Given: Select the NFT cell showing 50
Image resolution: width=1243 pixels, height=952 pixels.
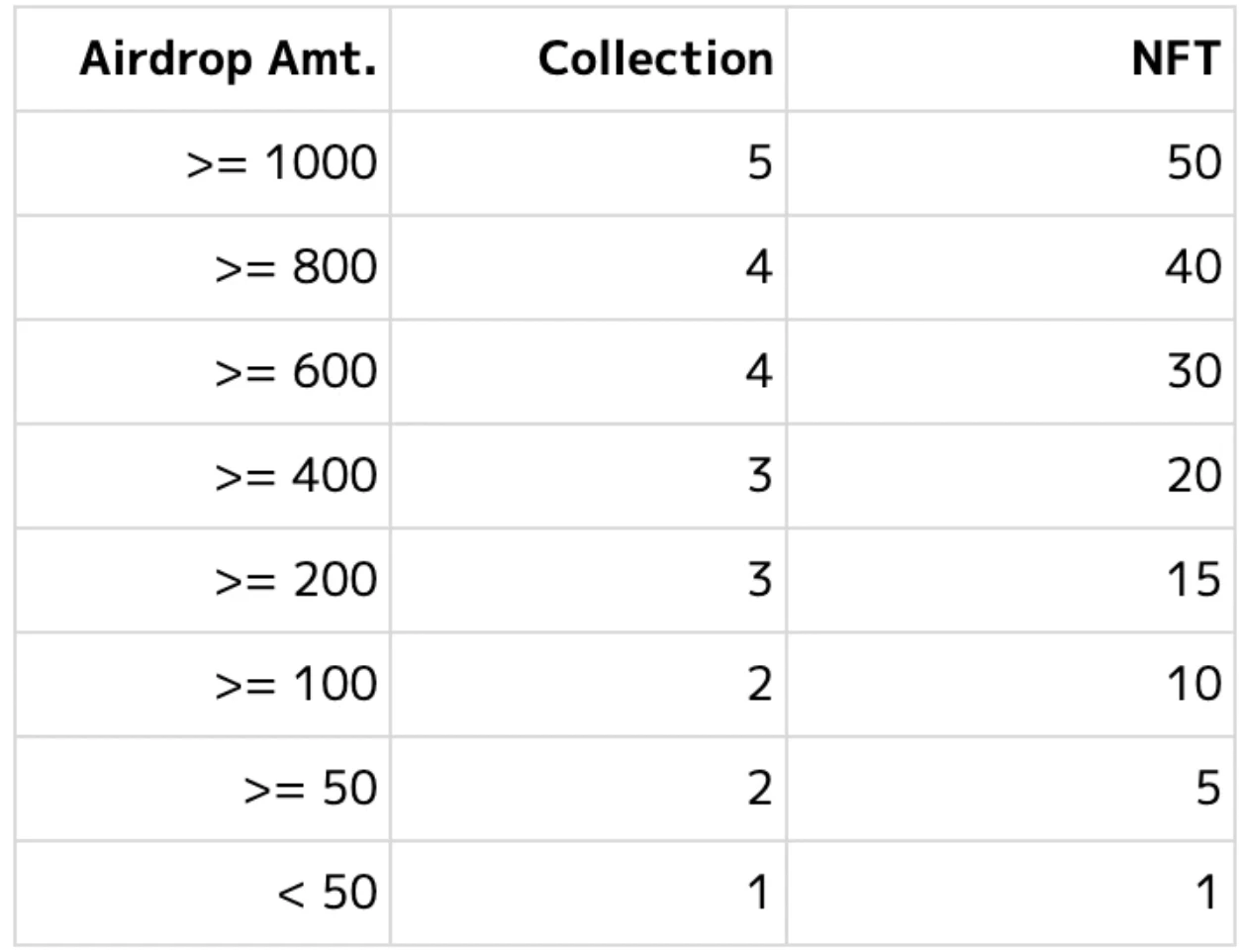Looking at the screenshot, I should tap(1194, 162).
